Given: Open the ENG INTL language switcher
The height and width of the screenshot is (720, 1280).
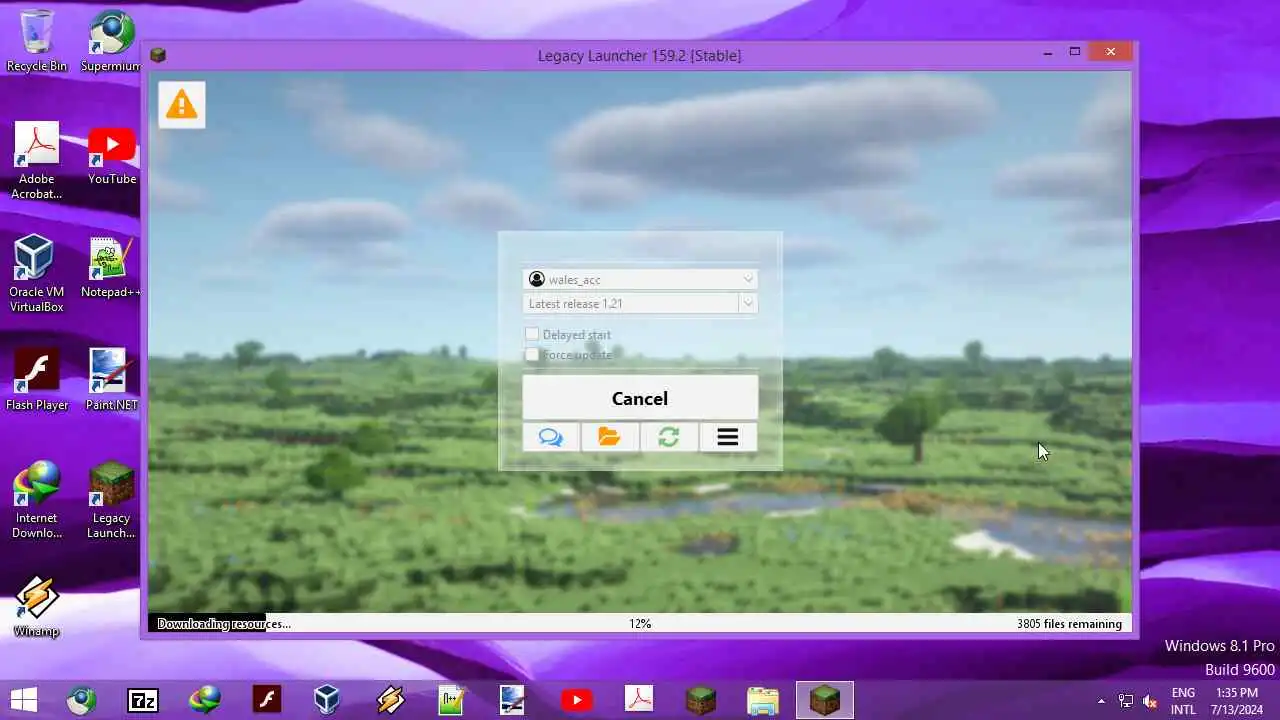Looking at the screenshot, I should (1183, 701).
